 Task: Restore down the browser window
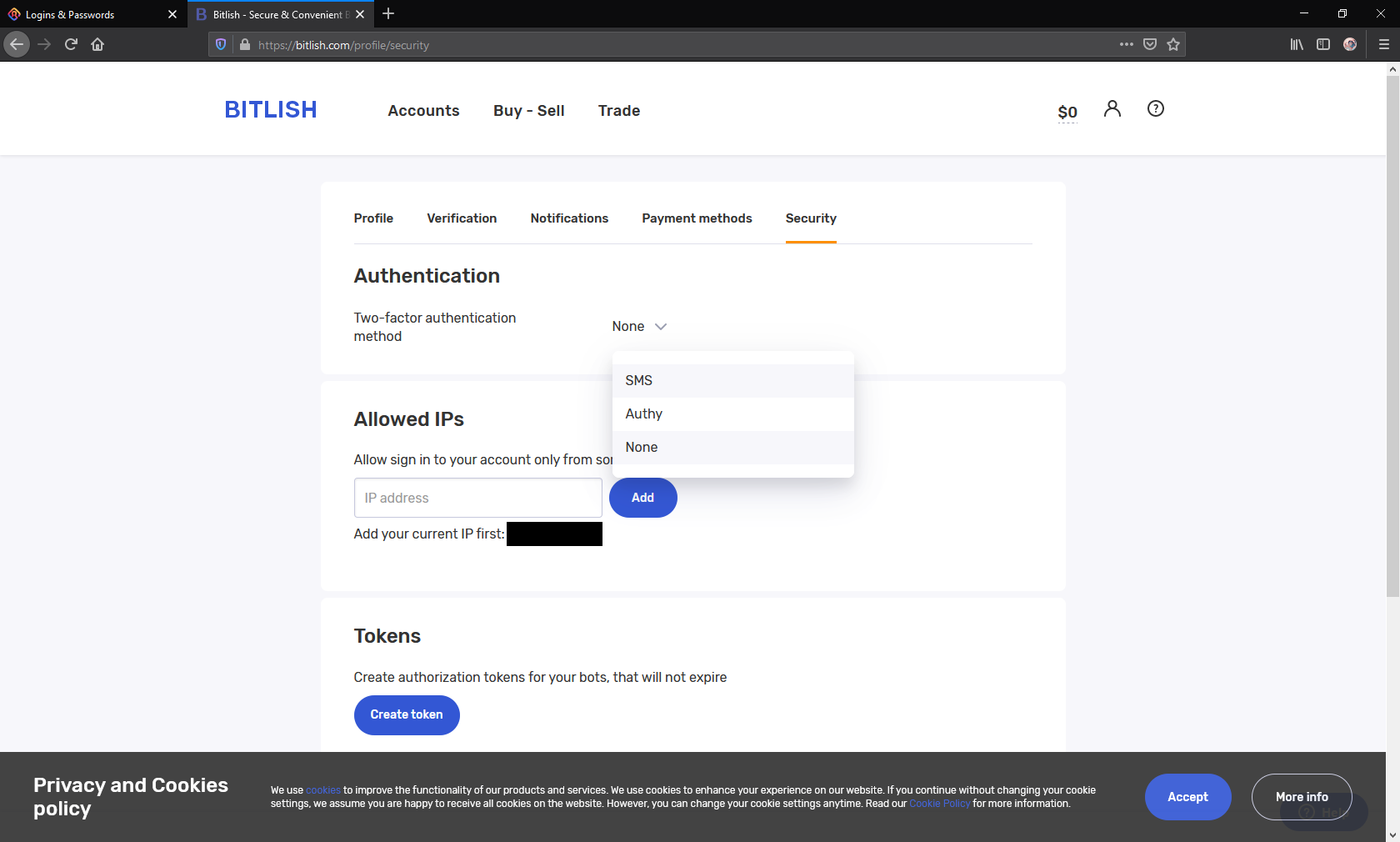click(1342, 13)
